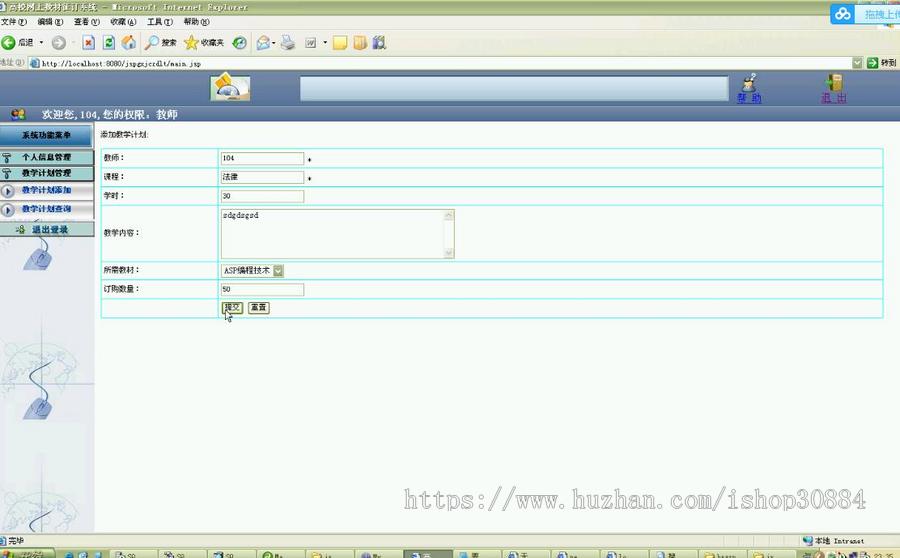Image resolution: width=900 pixels, height=558 pixels.
Task: Open the 所需教材 ASP编程技术 dropdown
Action: pyautogui.click(x=252, y=270)
